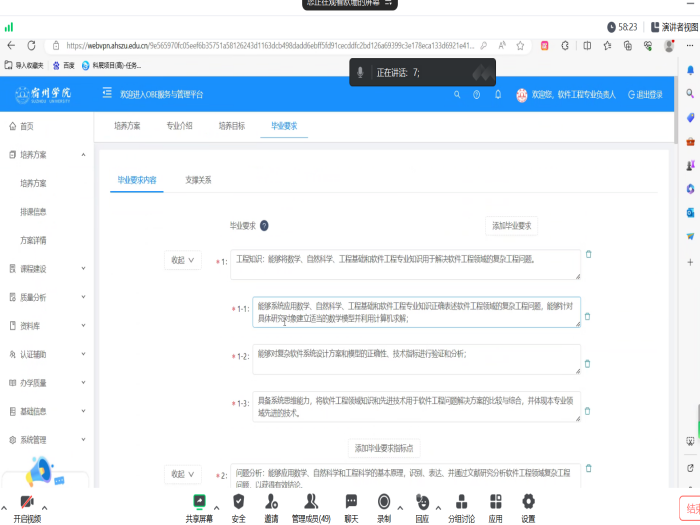Click the notification bell in header
700x525 pixels.
click(497, 94)
